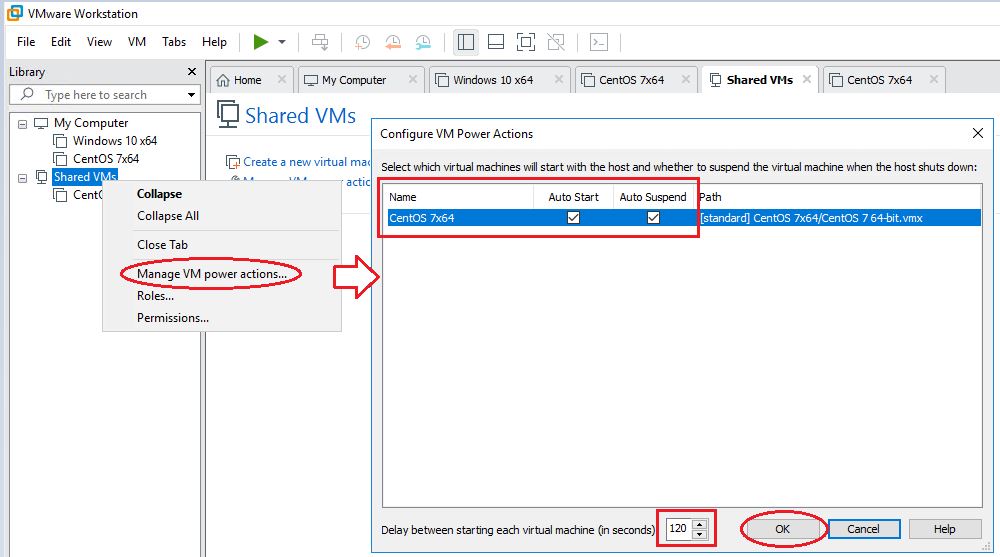Image resolution: width=1000 pixels, height=557 pixels.
Task: Select the CentOS 7x64 name cell in the dialog
Action: coord(422,218)
